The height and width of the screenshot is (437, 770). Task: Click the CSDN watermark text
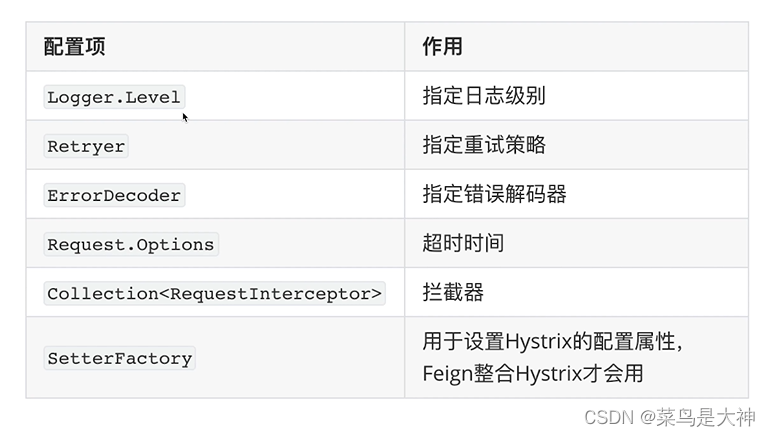click(607, 417)
